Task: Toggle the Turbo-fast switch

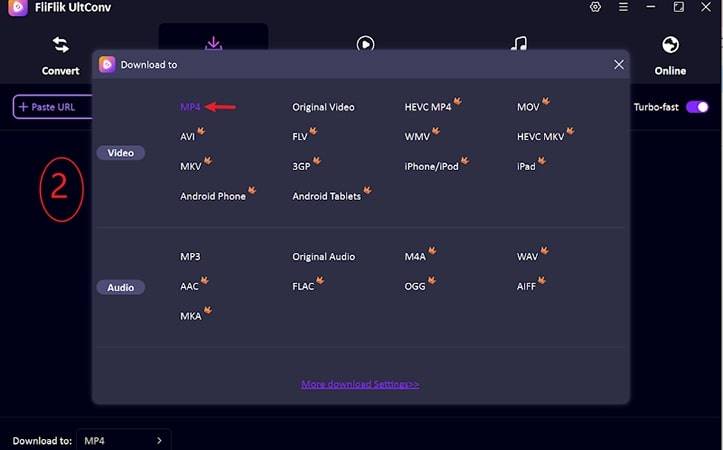Action: 697,107
